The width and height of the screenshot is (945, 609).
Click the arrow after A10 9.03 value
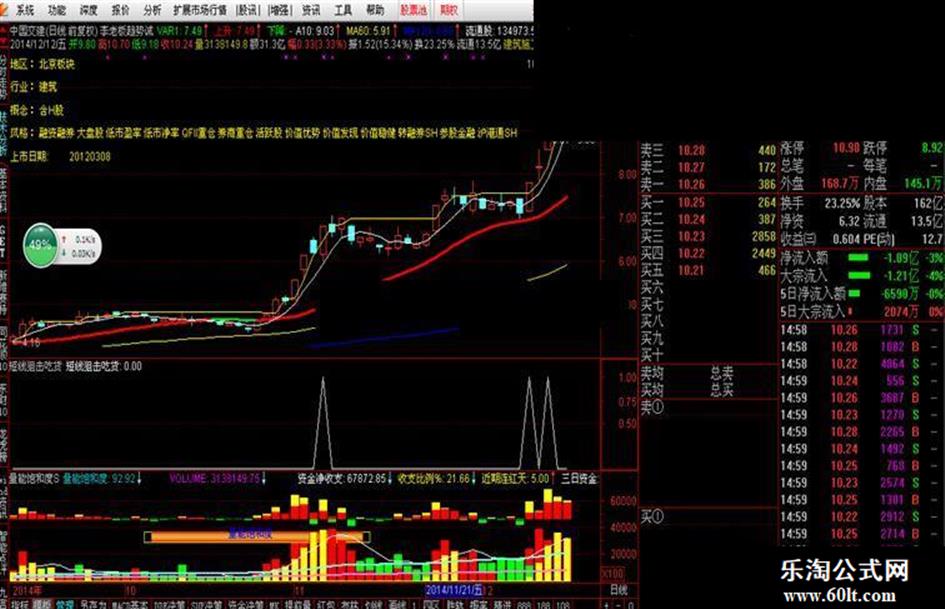click(x=338, y=30)
